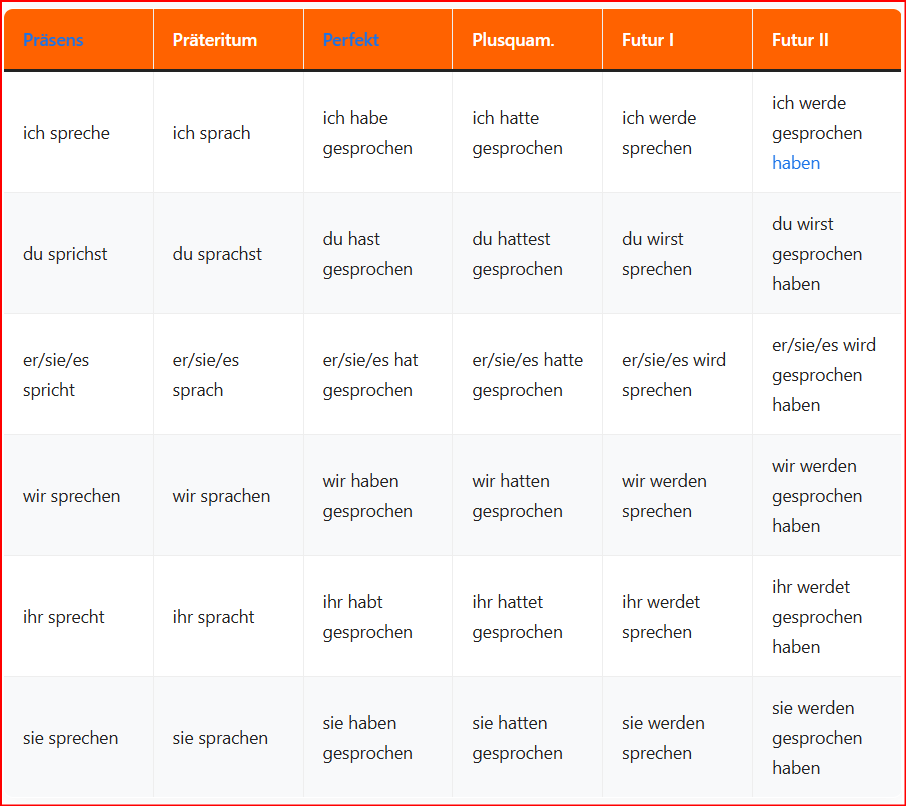Select the 'wir sprechen' cell

(x=71, y=496)
